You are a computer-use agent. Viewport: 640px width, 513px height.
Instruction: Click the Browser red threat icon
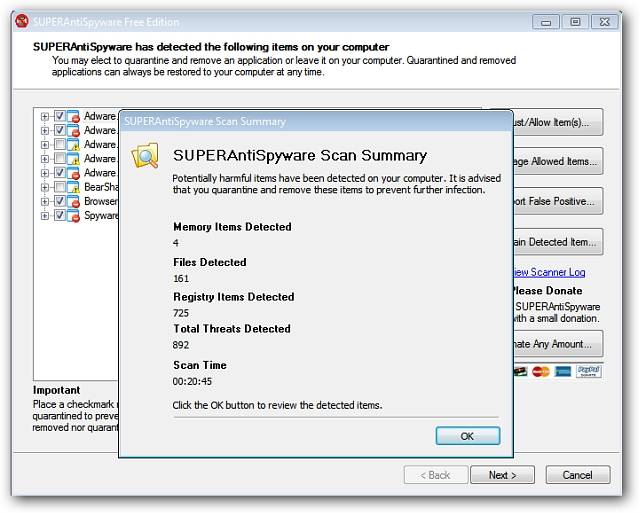(x=73, y=201)
